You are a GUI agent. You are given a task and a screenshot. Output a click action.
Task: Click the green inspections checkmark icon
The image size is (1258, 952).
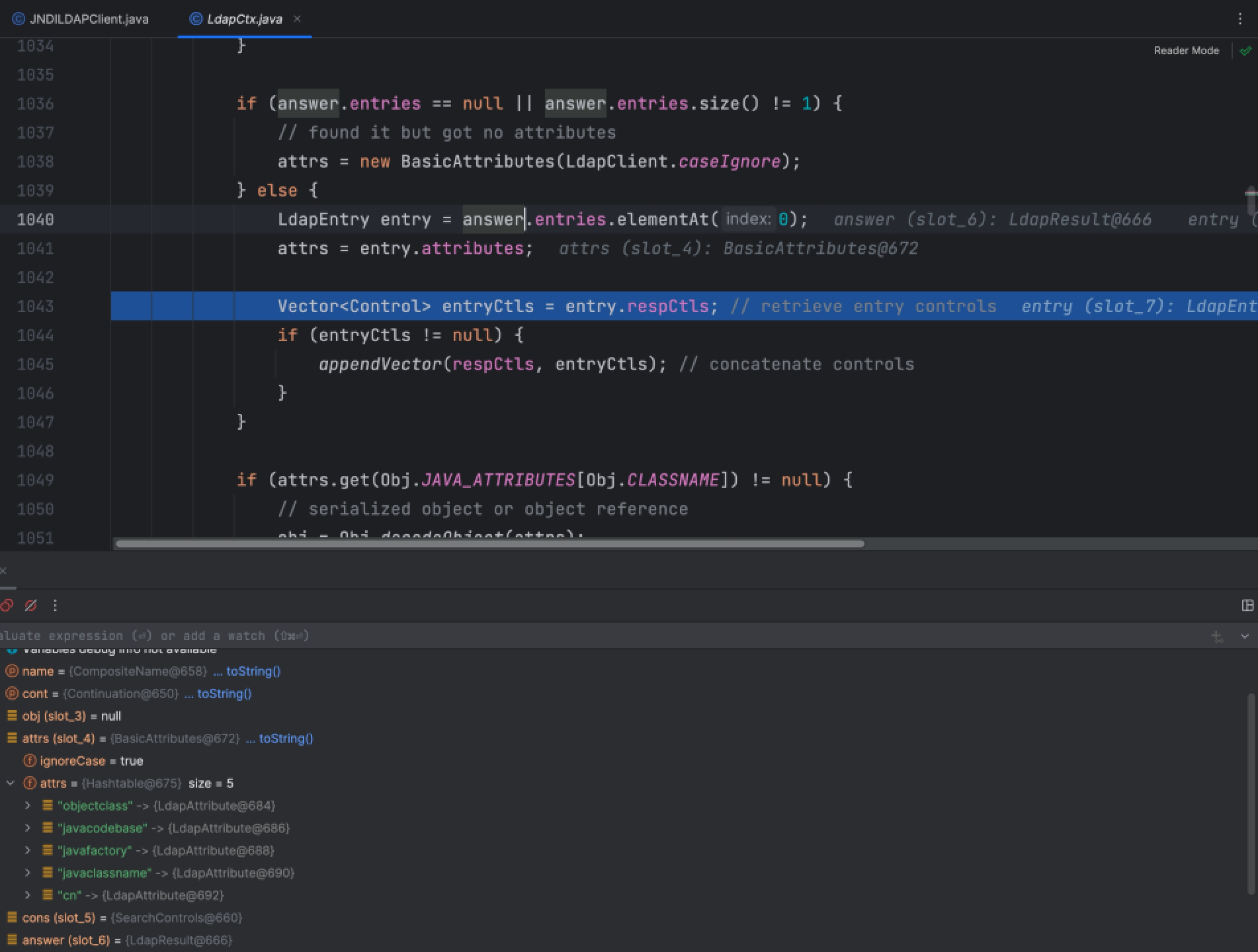pyautogui.click(x=1245, y=50)
